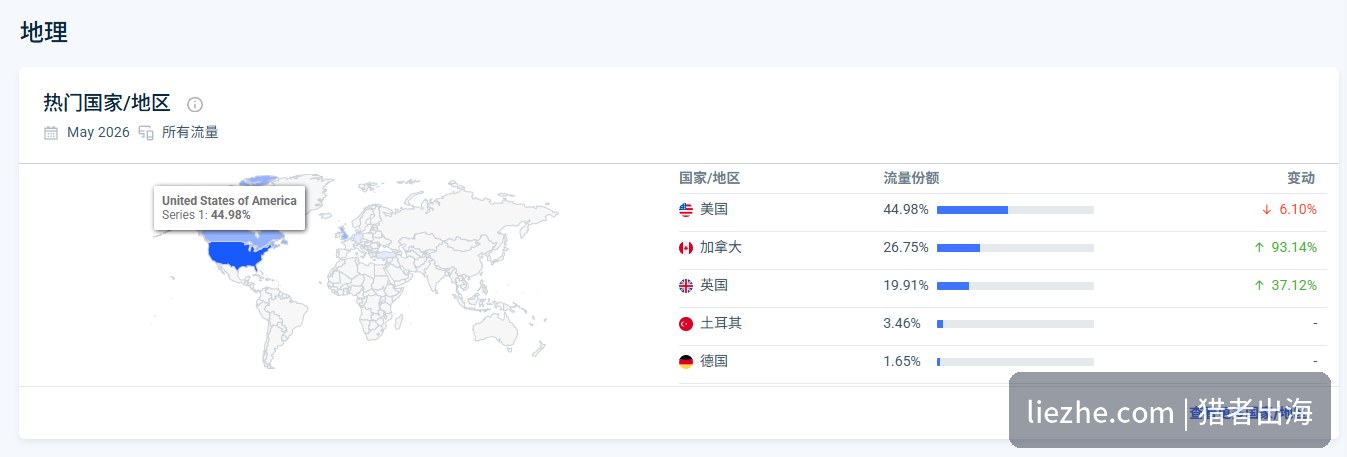Click the 加拿大 traffic share bar
Viewport: 1347px width, 457px height.
(x=1015, y=248)
